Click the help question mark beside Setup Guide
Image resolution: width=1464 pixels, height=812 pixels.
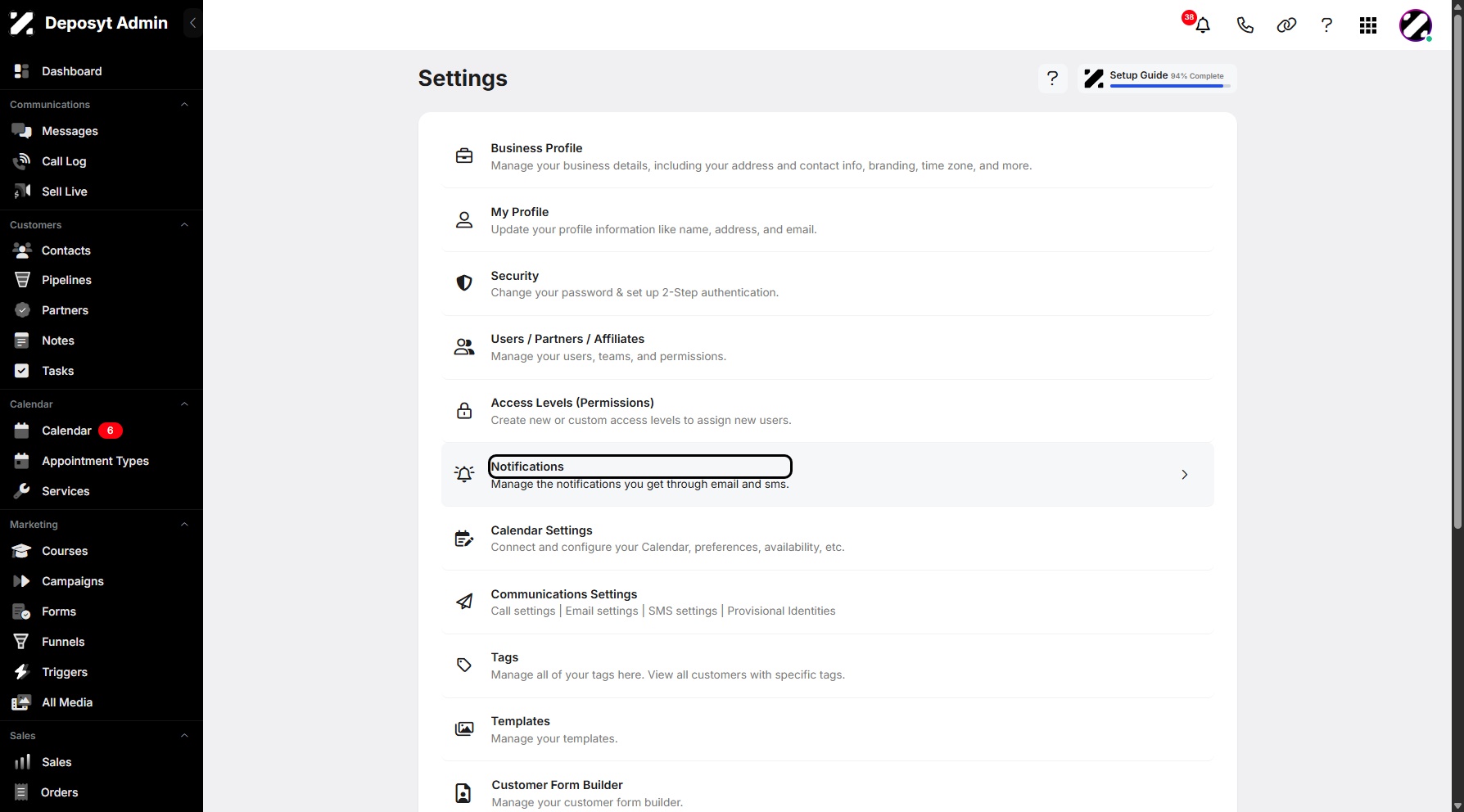(x=1053, y=79)
